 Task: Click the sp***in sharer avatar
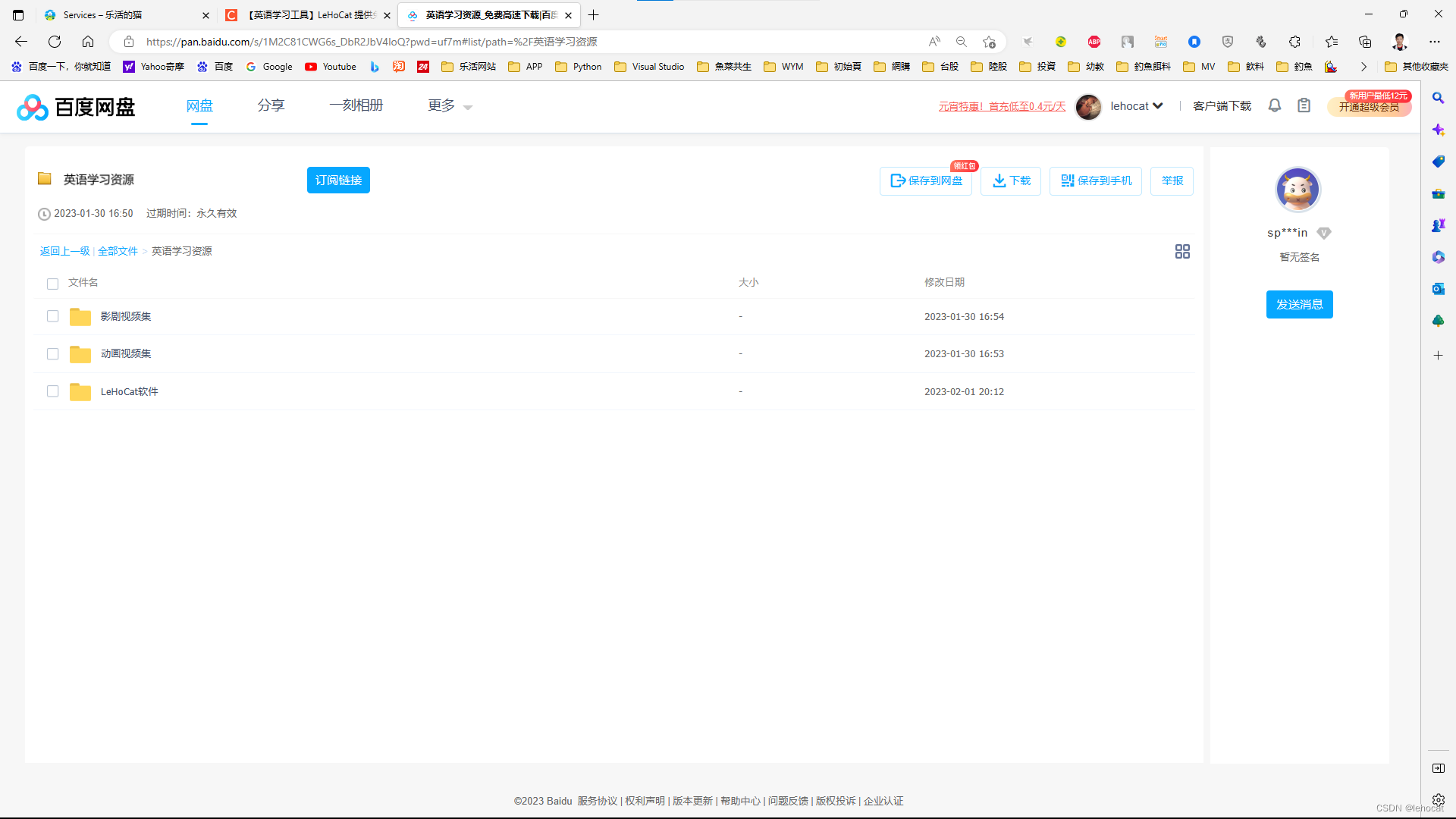[x=1298, y=190]
